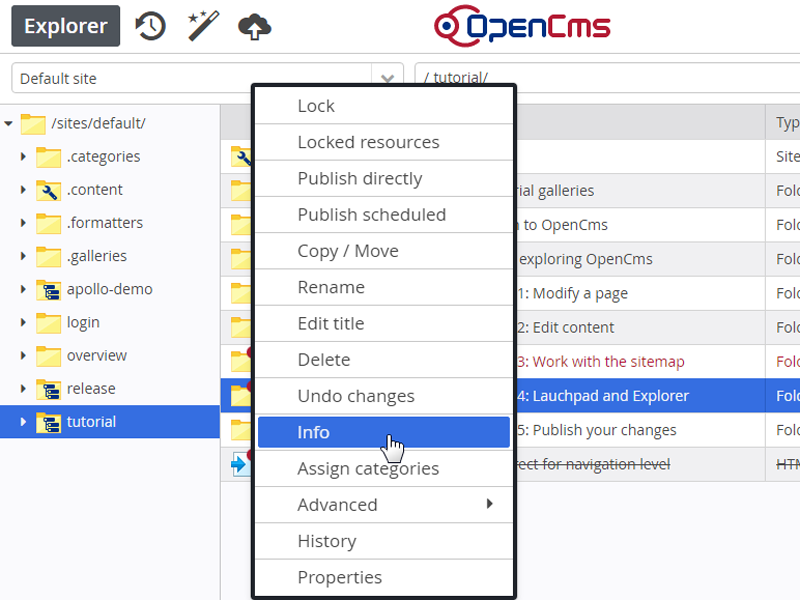Click the apollo-demo folder icon
800x600 pixels.
point(48,289)
